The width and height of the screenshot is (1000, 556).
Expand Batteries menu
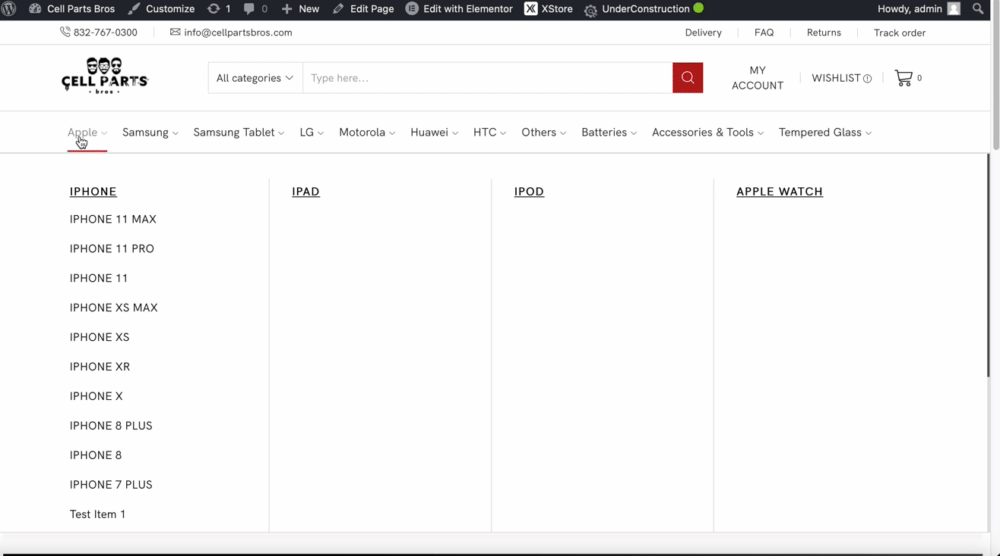608,133
